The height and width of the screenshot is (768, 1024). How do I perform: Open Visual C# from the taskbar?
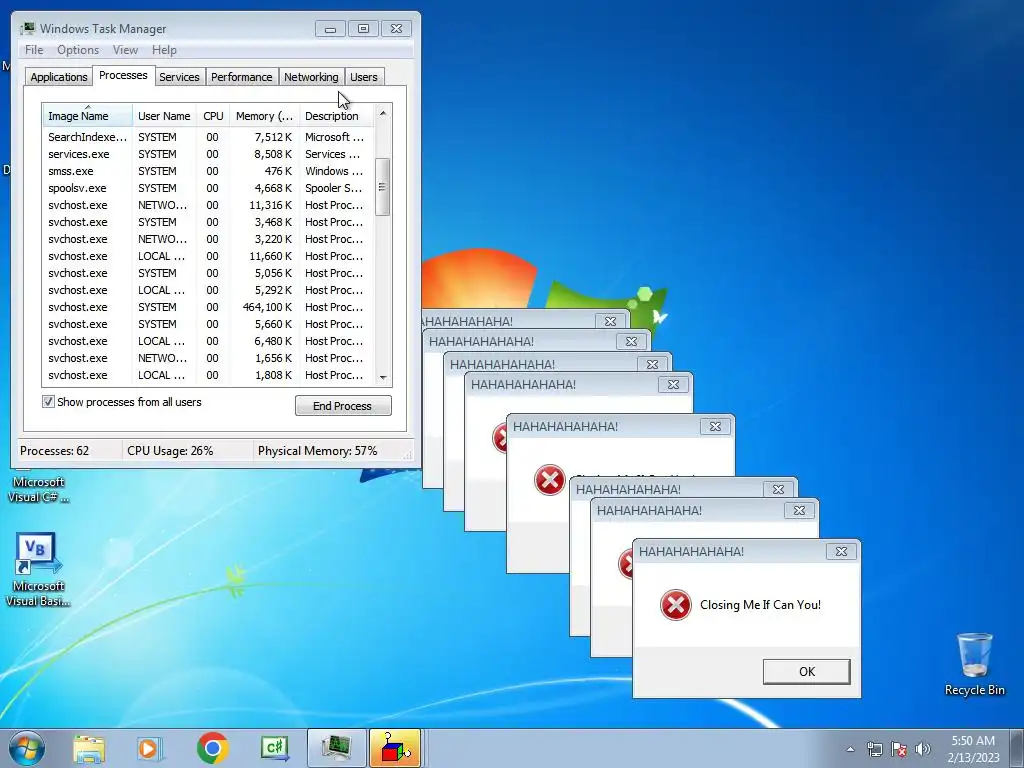(x=275, y=748)
